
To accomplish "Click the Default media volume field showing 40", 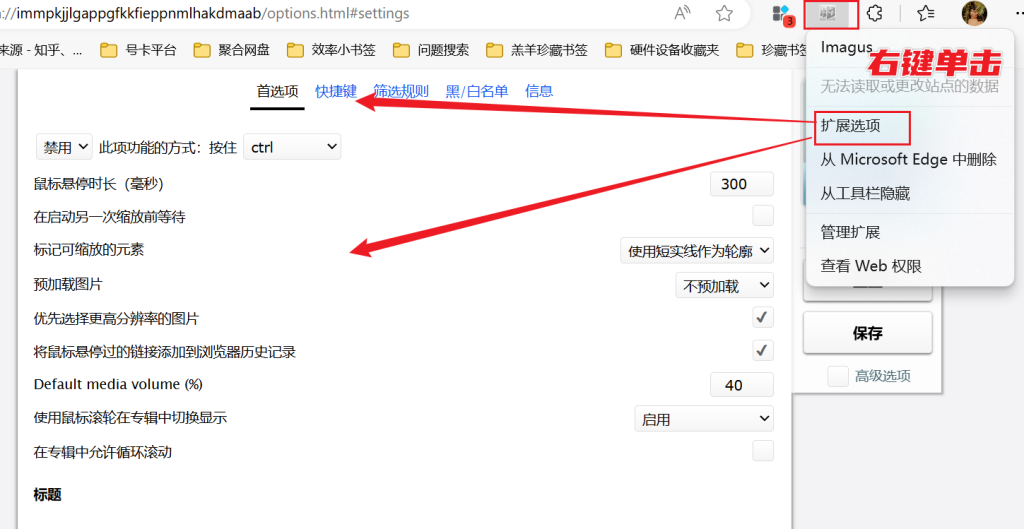I will pos(741,385).
